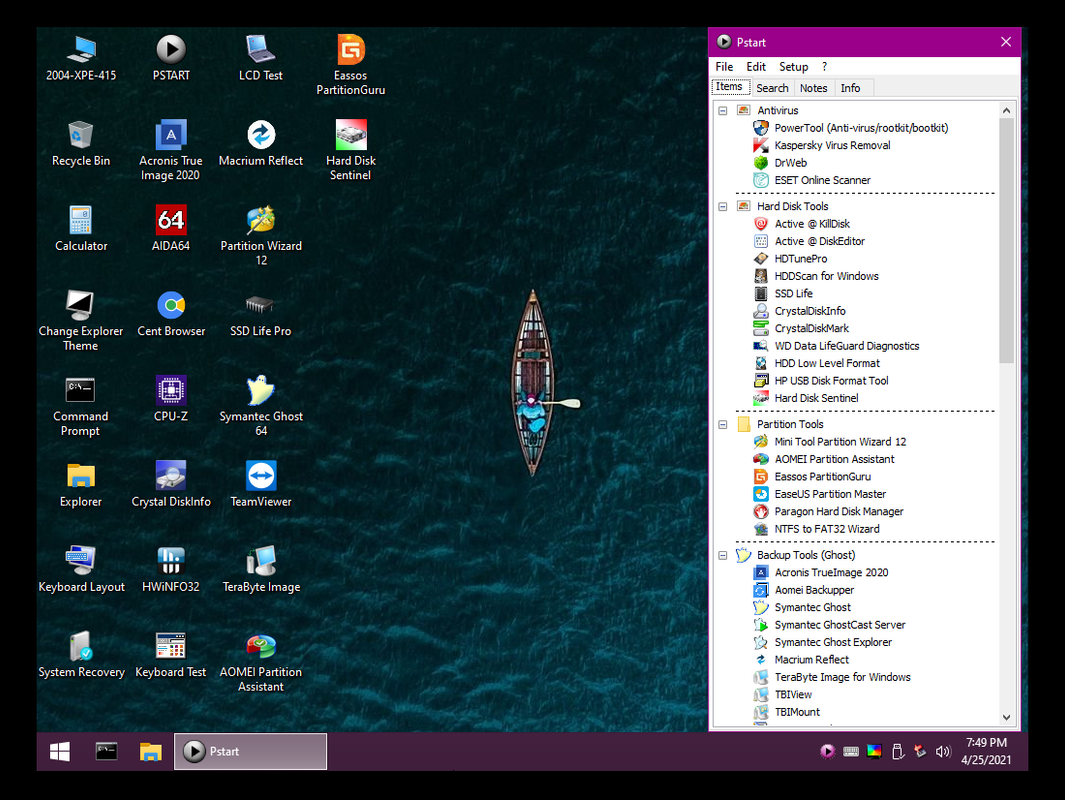
Task: Open AIDA64 desktop icon
Action: (170, 228)
